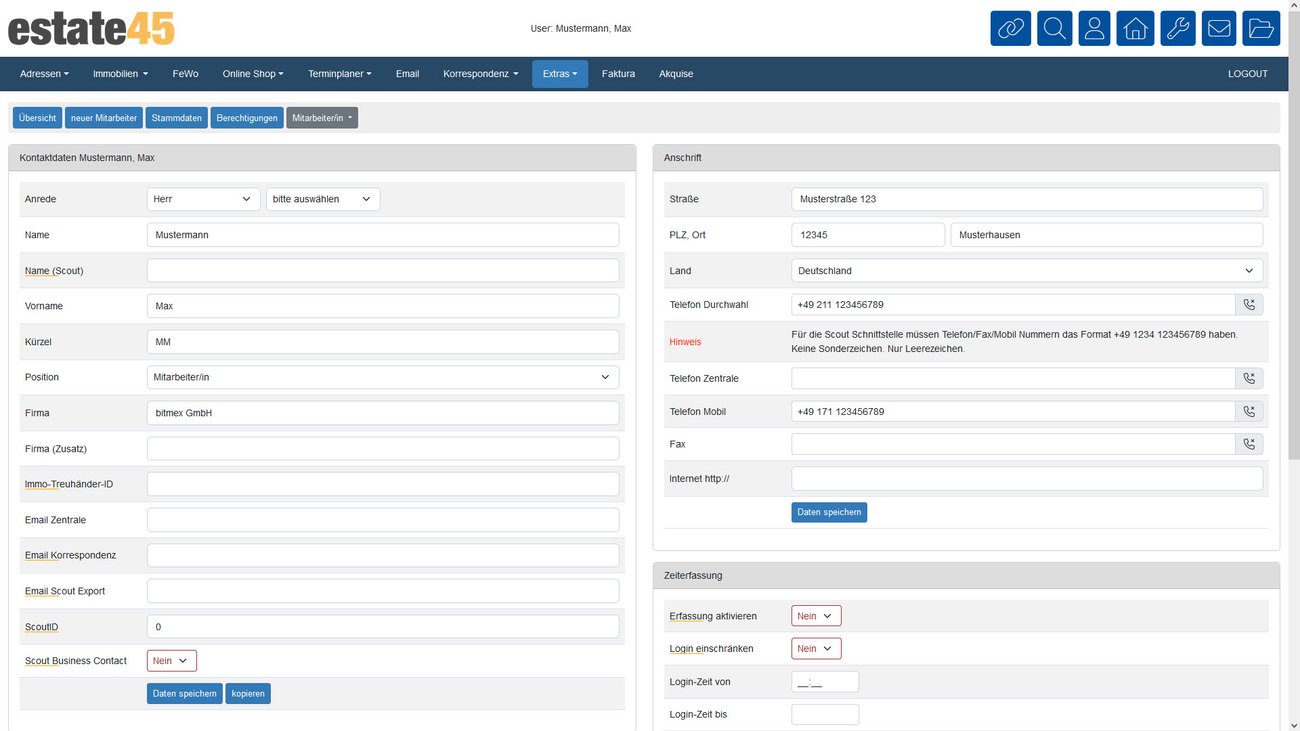Open the Terminplaner menu
The width and height of the screenshot is (1300, 731).
click(340, 74)
